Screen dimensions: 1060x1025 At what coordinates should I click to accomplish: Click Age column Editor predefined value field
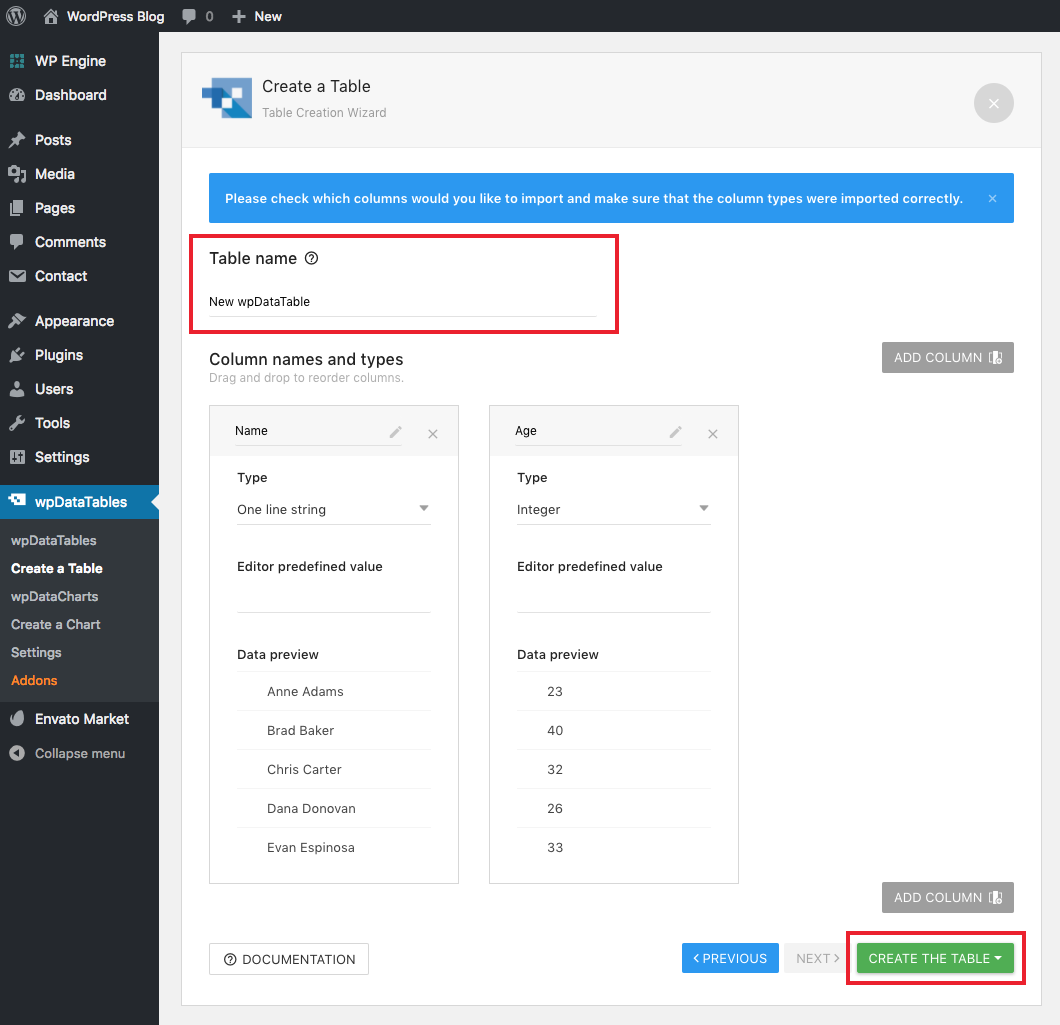click(613, 598)
